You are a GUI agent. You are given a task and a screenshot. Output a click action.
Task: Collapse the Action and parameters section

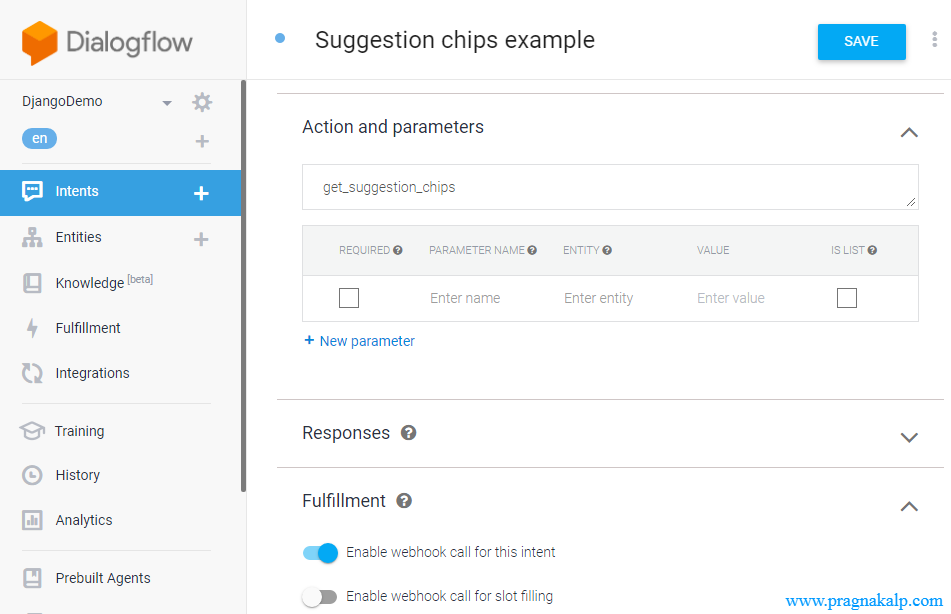[x=908, y=132]
